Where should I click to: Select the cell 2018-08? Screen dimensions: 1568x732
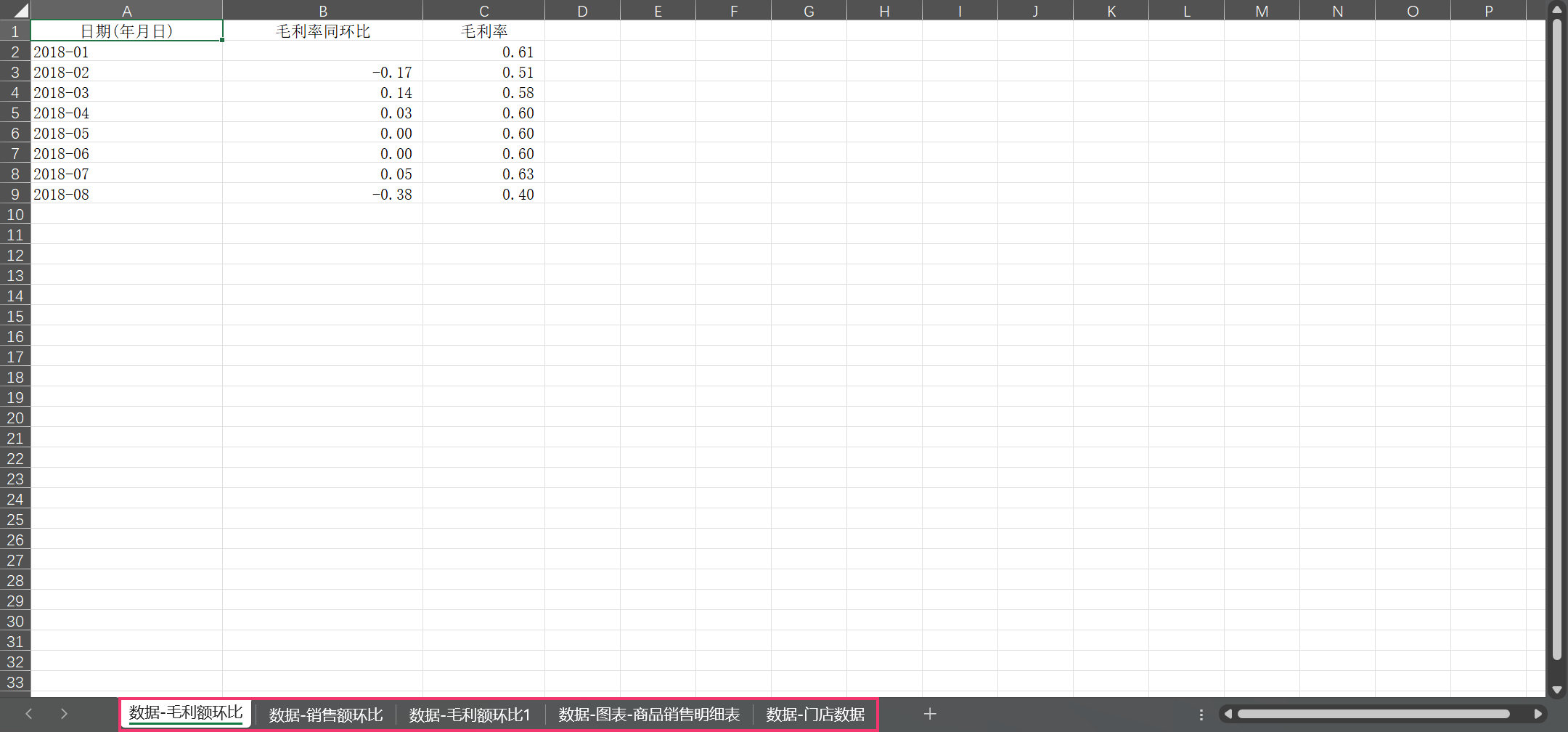pyautogui.click(x=126, y=194)
